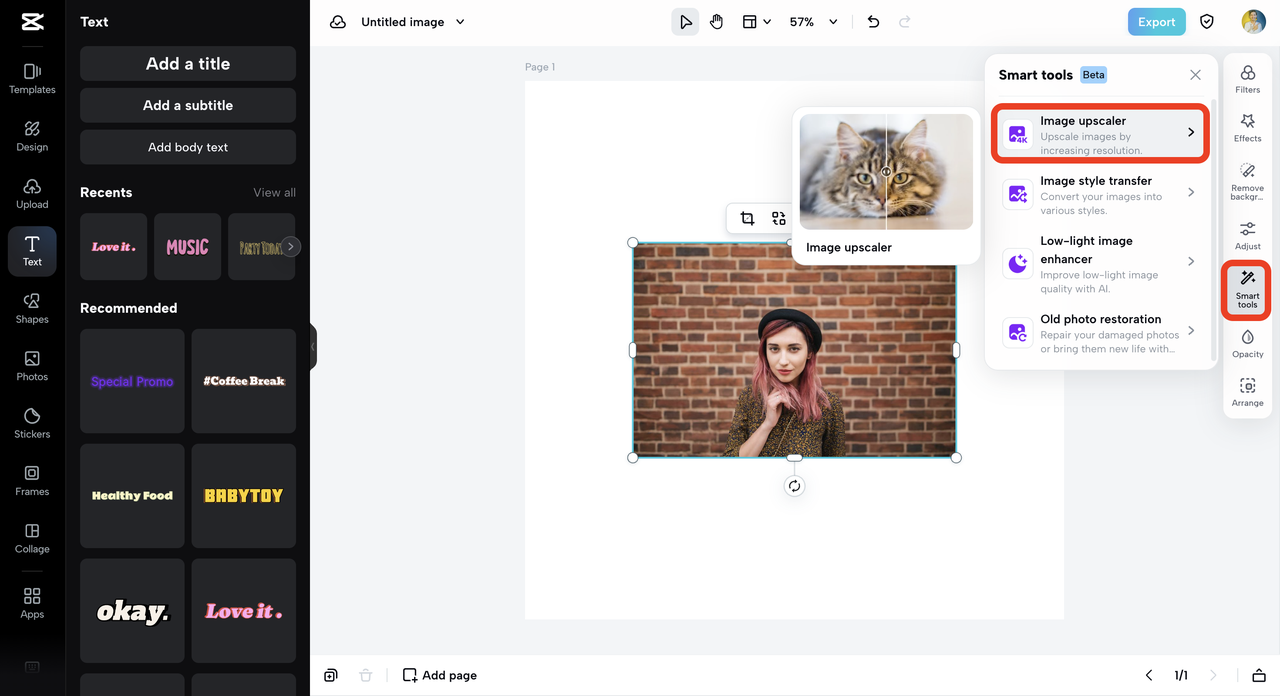Close the Smart tools panel

coord(1195,75)
